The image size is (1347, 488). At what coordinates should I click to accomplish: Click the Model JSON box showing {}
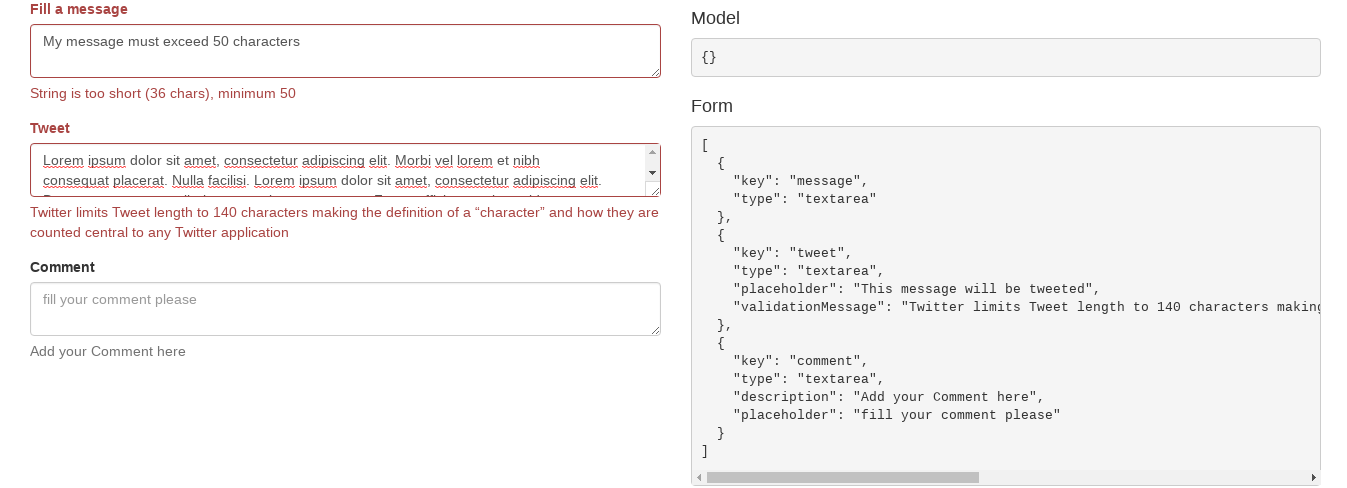[1005, 57]
